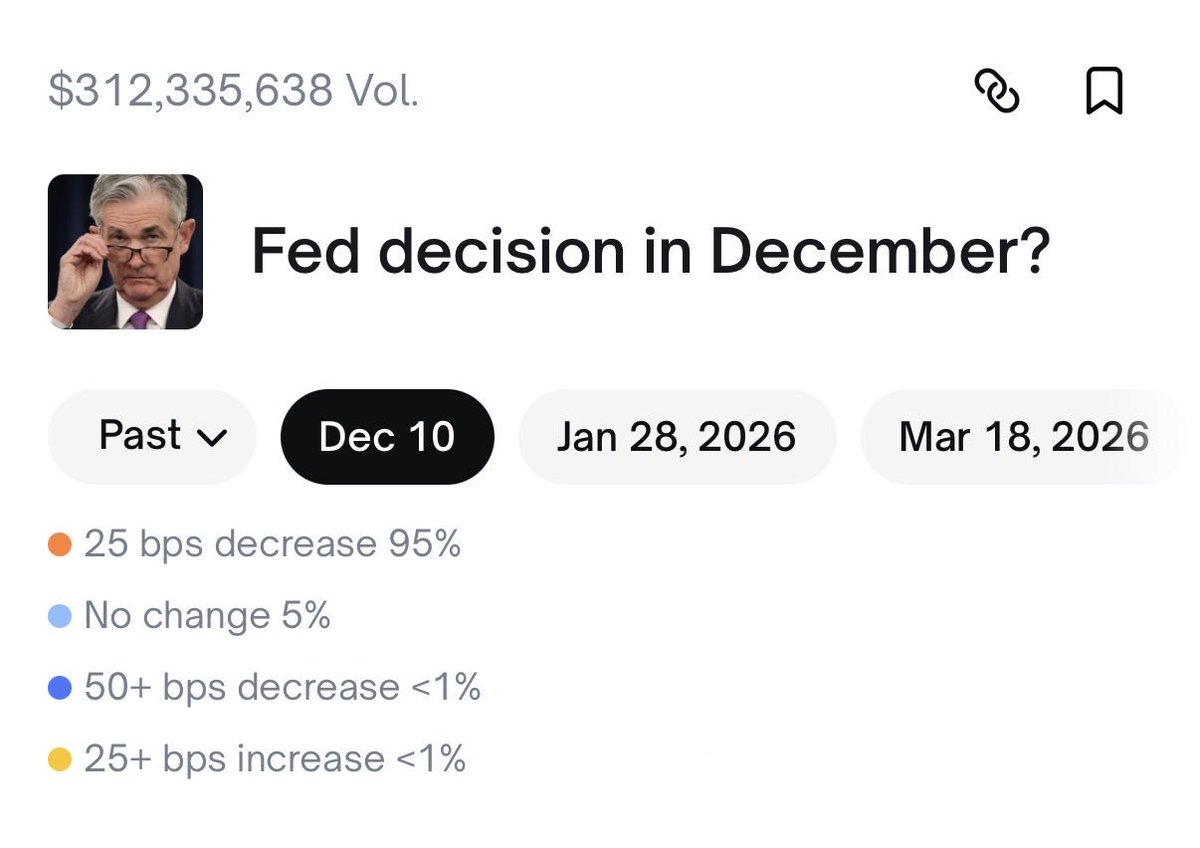The height and width of the screenshot is (848, 1200).
Task: Switch to the Mar 18, 2026 tab
Action: [1023, 437]
